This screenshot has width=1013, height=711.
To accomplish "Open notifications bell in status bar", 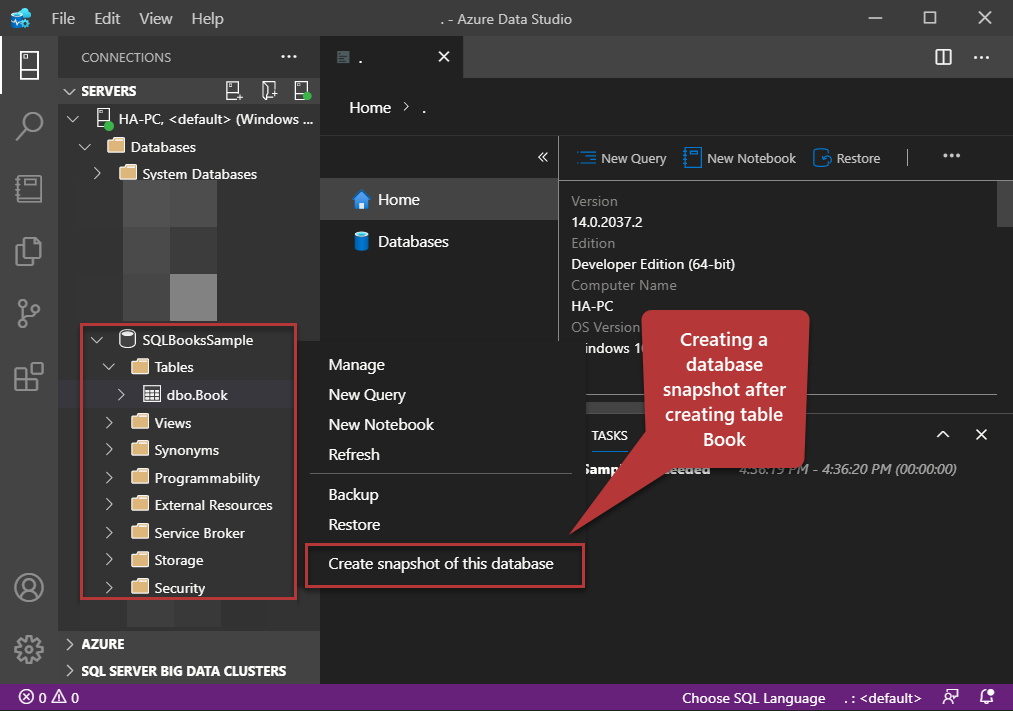I will [987, 697].
